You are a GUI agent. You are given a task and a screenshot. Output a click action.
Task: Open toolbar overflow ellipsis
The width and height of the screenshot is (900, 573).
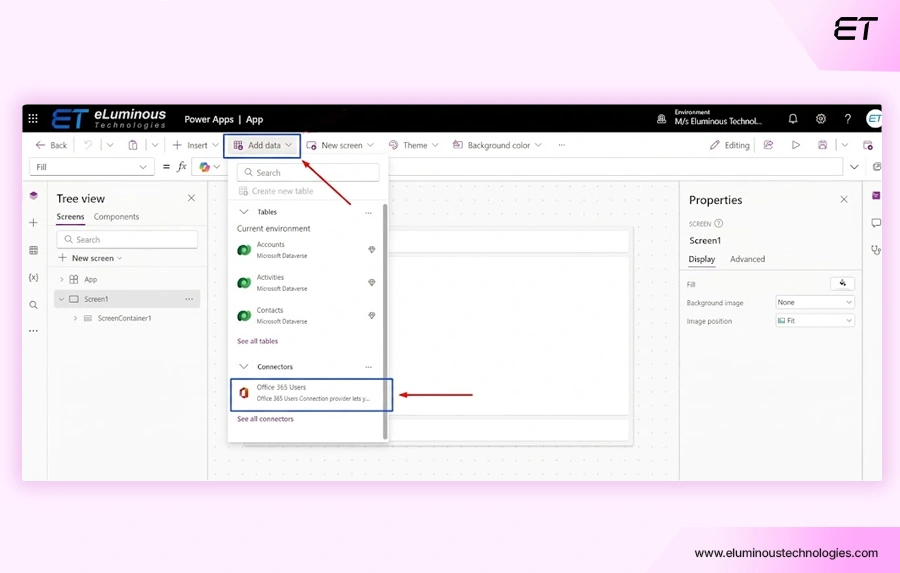coord(561,145)
